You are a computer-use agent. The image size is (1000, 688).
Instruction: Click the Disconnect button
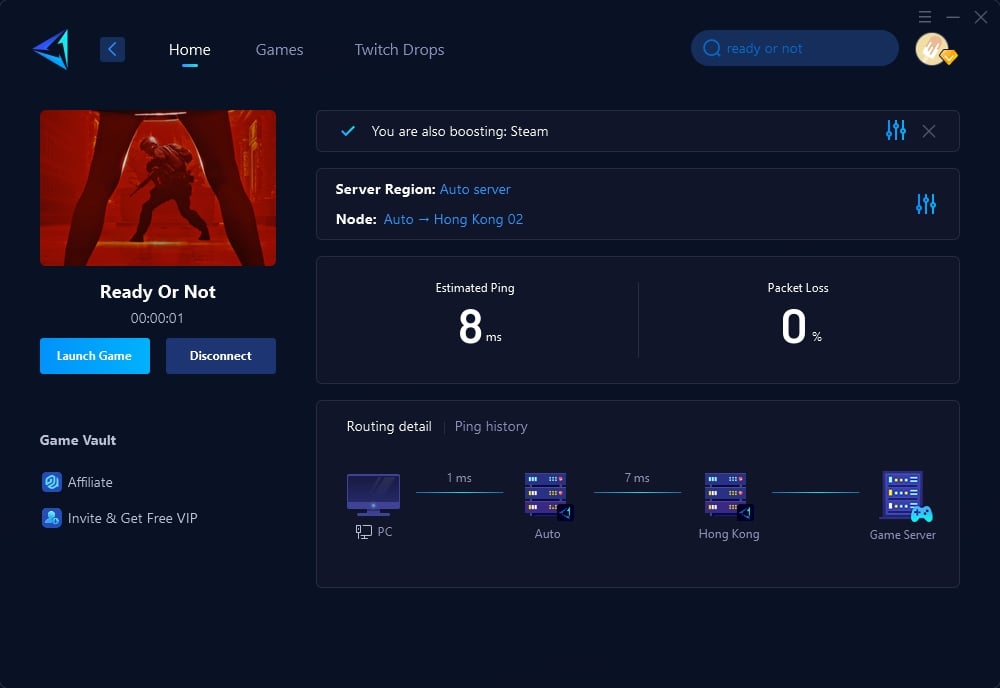pyautogui.click(x=221, y=356)
